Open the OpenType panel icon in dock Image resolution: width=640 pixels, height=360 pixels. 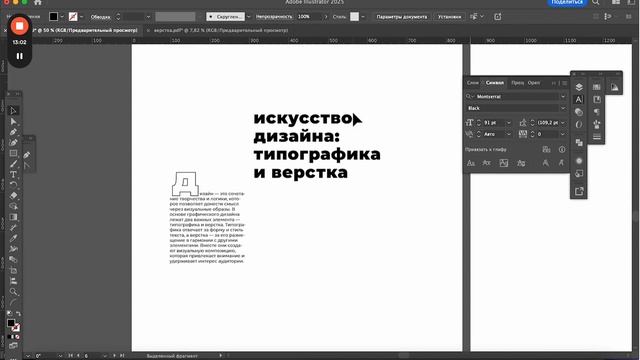579,124
